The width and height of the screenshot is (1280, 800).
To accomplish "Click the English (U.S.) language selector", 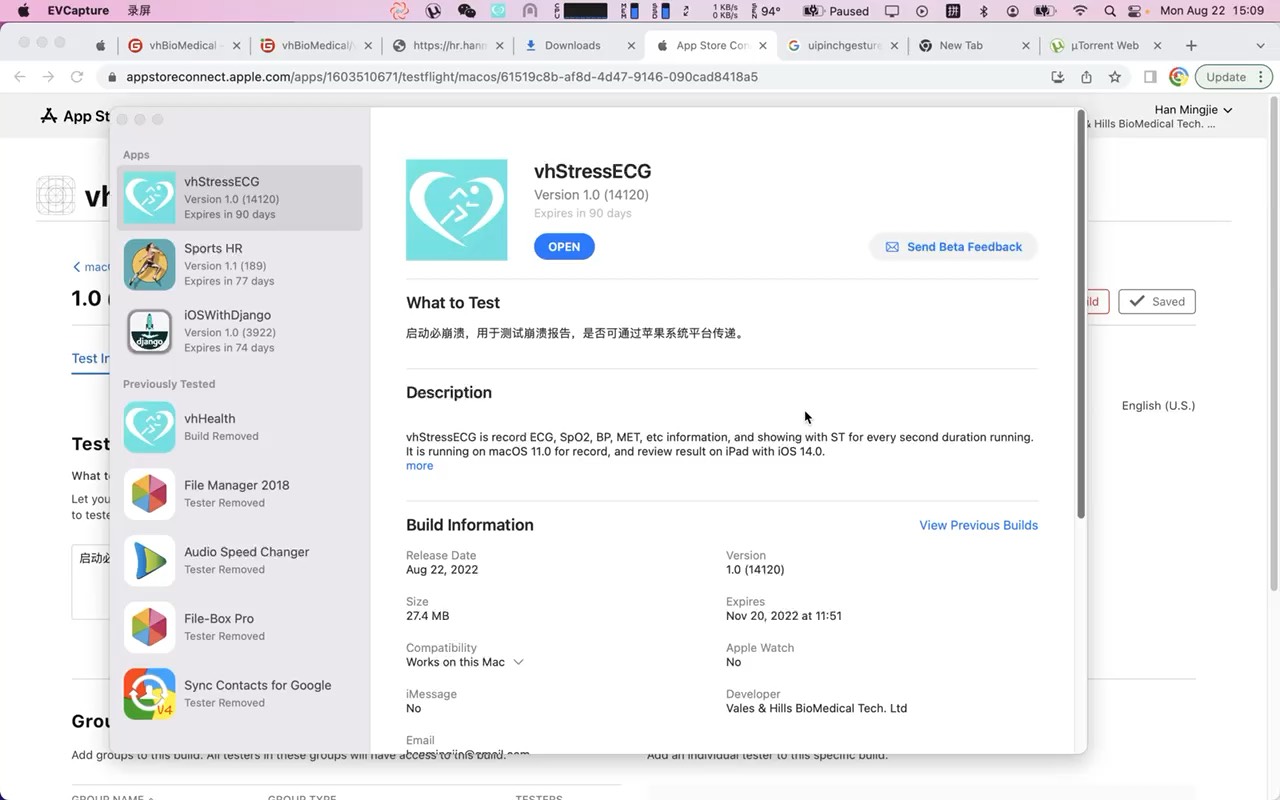I will 1158,406.
